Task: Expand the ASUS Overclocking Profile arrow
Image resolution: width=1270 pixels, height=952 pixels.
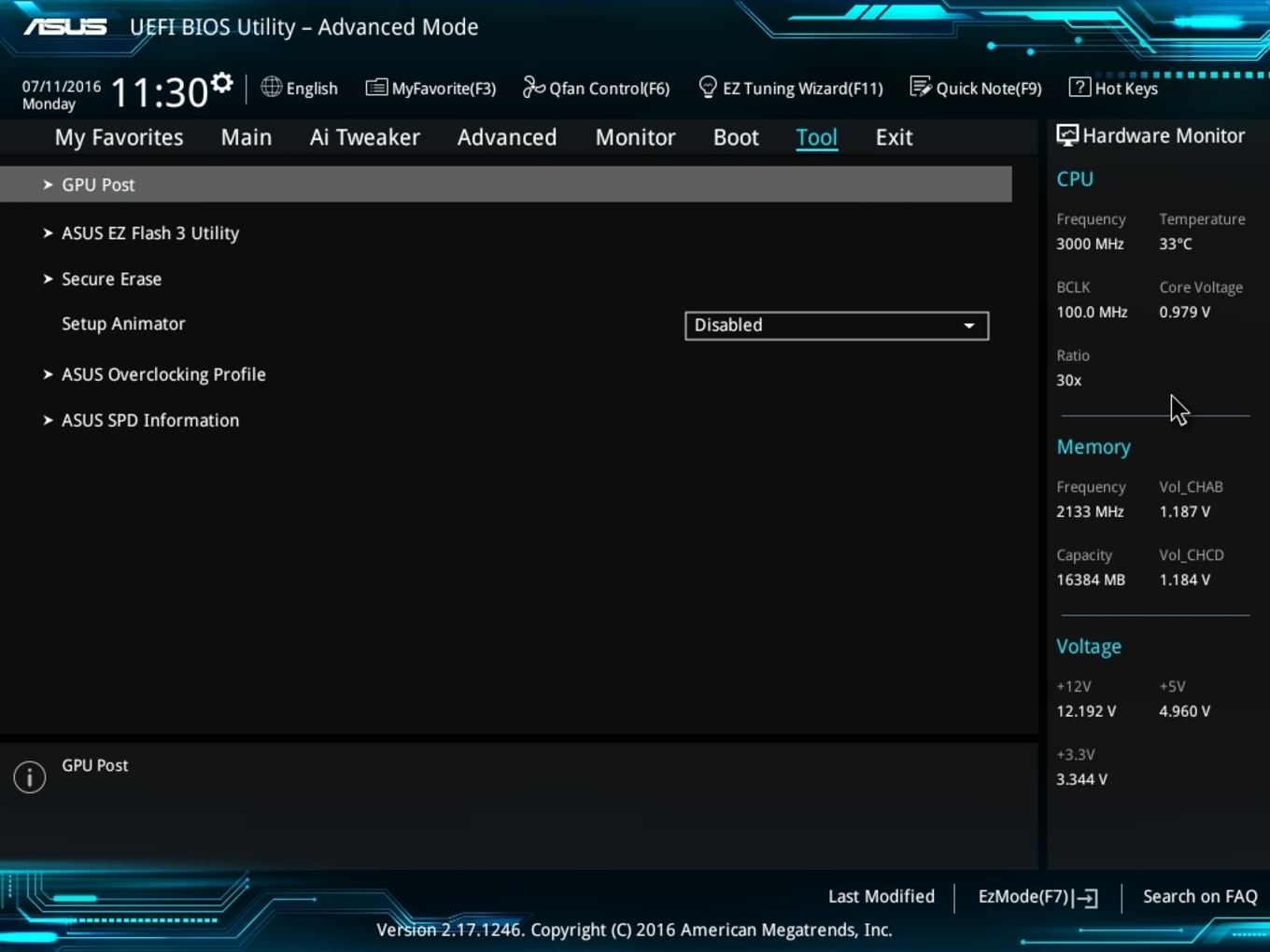Action: pyautogui.click(x=48, y=374)
